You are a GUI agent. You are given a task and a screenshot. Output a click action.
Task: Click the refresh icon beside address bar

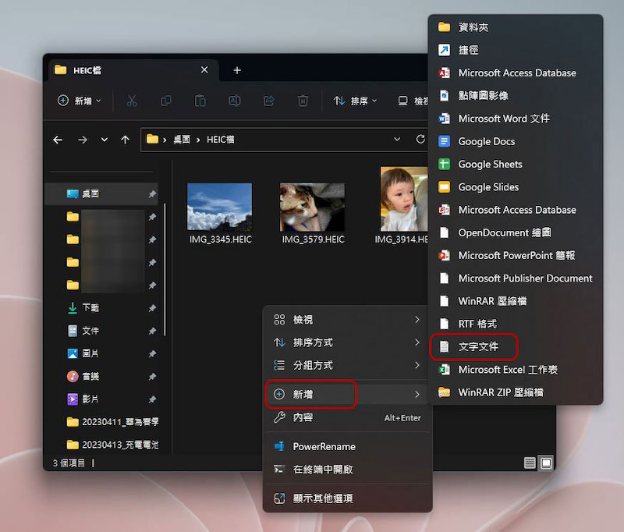pos(419,139)
